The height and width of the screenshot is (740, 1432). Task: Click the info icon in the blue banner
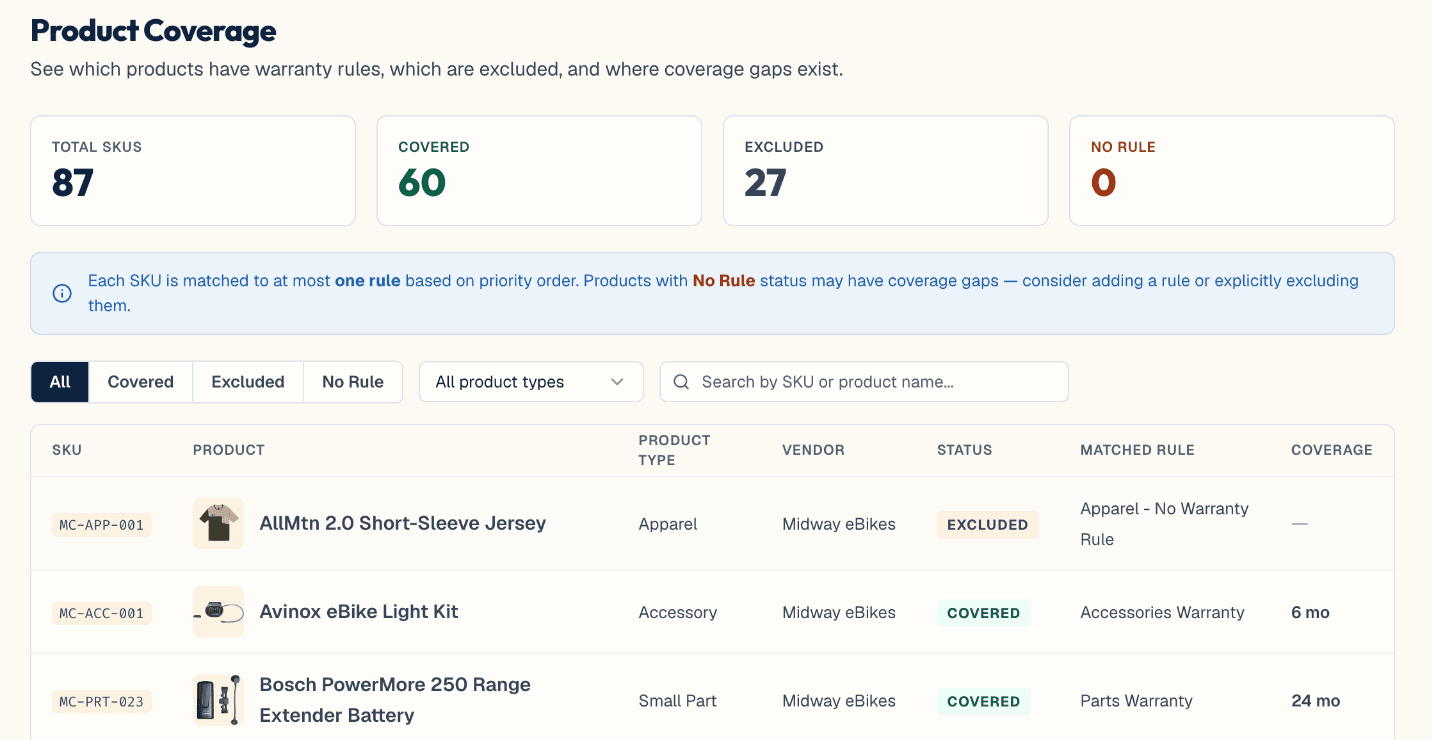(62, 293)
